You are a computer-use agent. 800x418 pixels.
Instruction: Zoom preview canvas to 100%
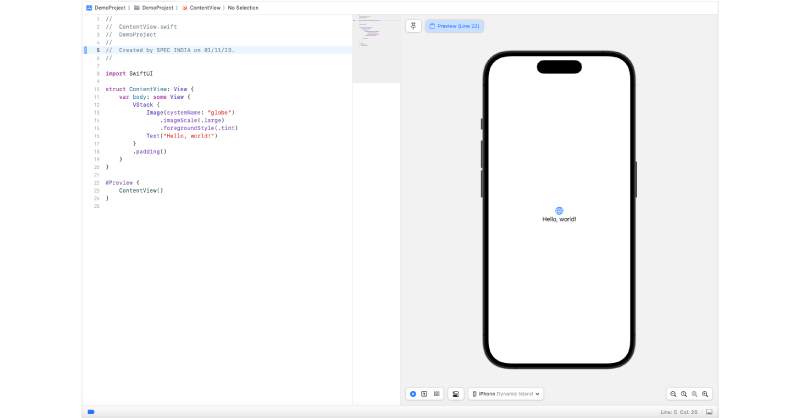[x=684, y=394]
